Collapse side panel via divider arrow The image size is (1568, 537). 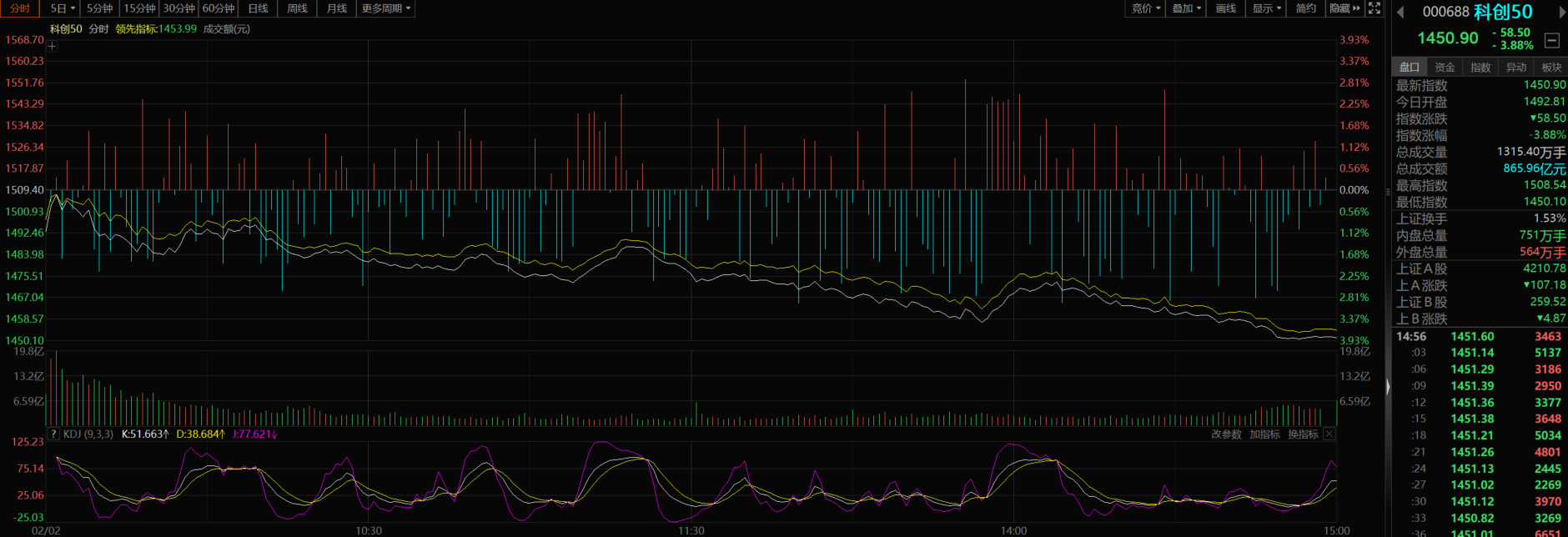click(1388, 386)
